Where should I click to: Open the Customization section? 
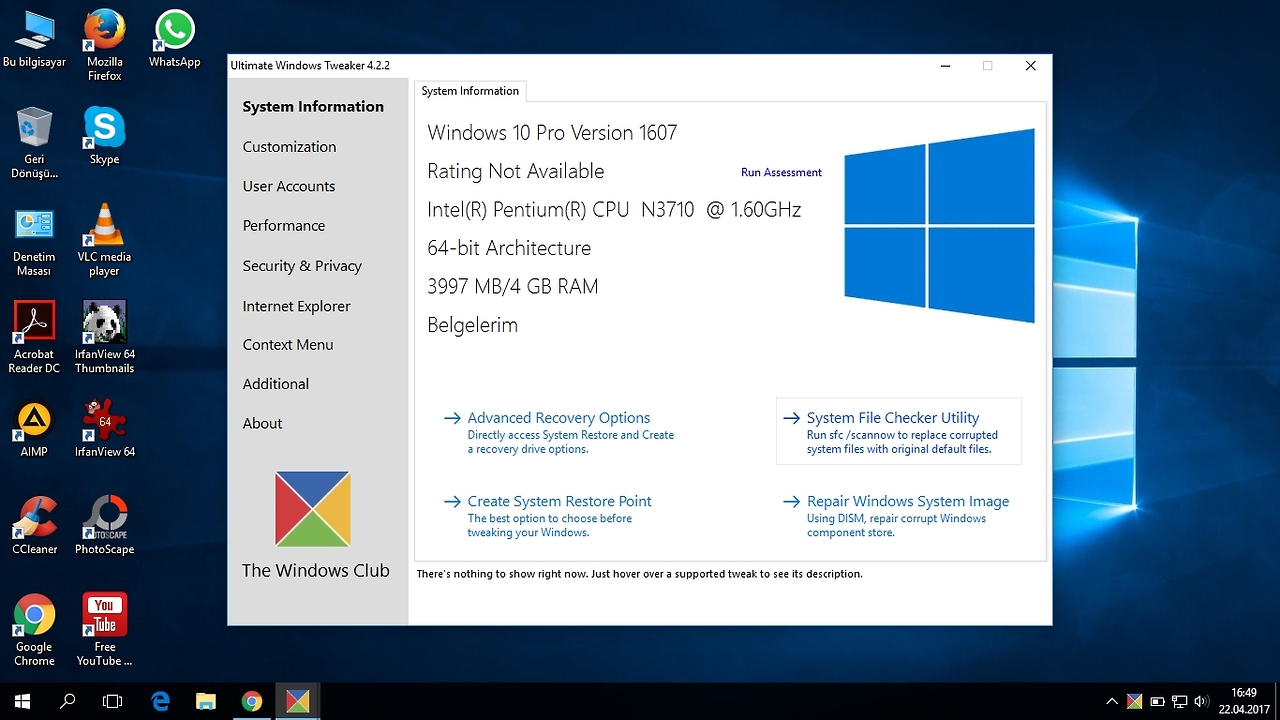pyautogui.click(x=289, y=147)
